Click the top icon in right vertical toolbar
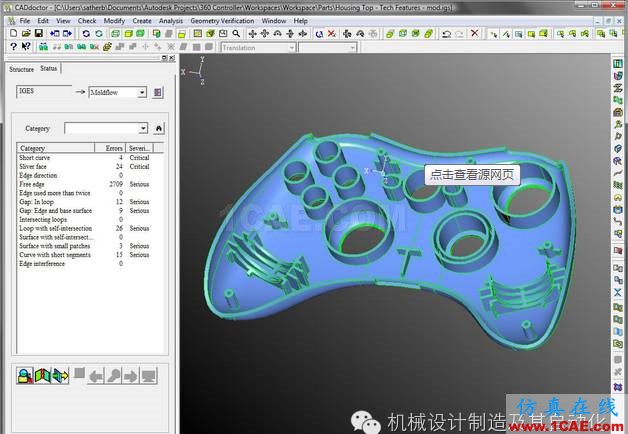This screenshot has width=628, height=434. [618, 63]
